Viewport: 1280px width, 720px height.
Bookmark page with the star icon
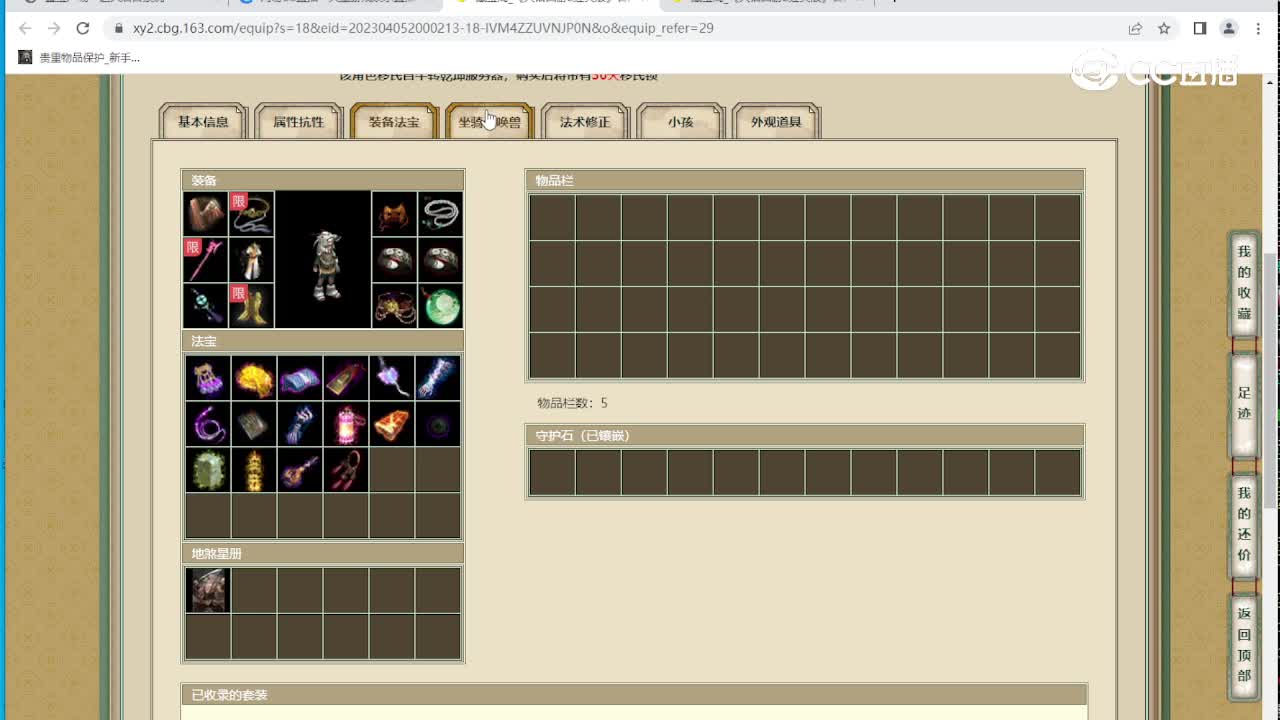[1164, 28]
